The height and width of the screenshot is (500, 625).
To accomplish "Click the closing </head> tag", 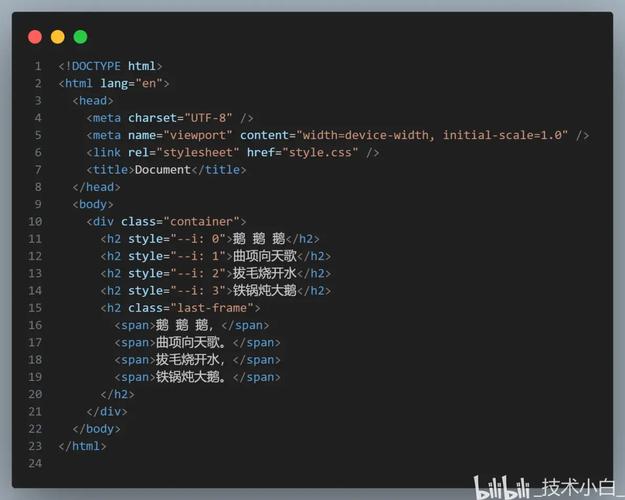I will coord(96,187).
